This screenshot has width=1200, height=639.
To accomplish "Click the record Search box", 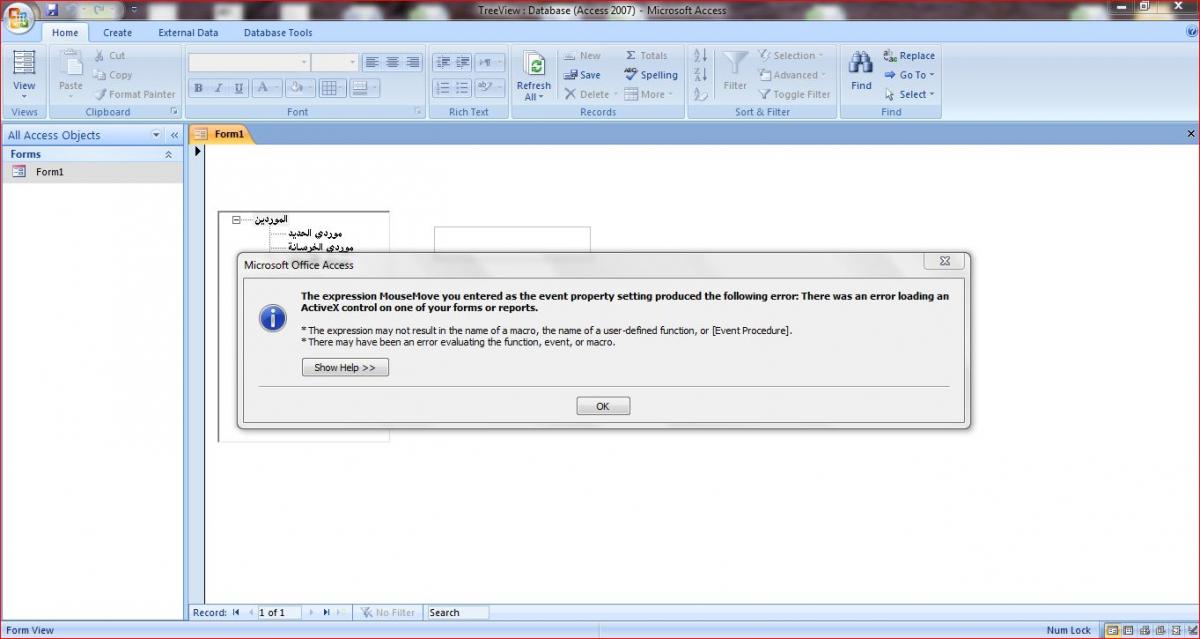I will click(458, 613).
